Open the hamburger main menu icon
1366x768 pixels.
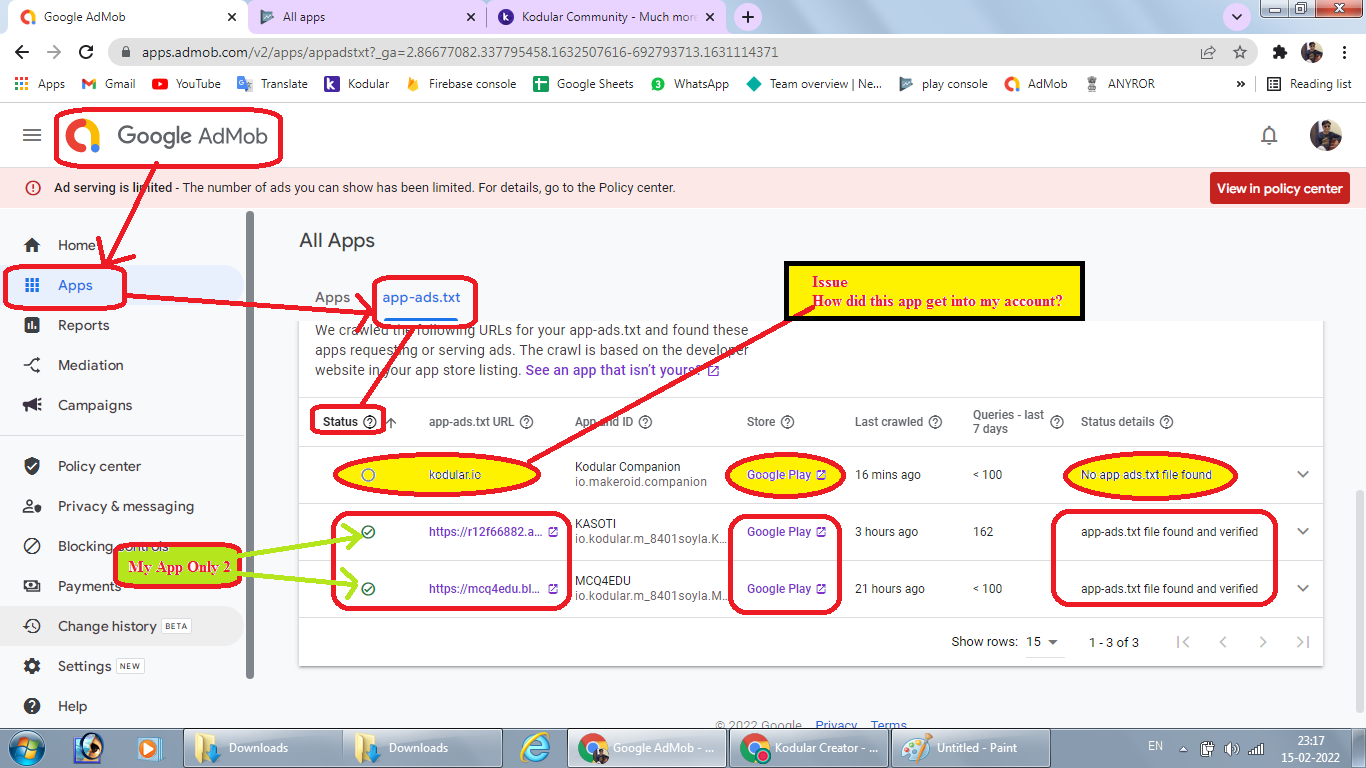click(32, 135)
